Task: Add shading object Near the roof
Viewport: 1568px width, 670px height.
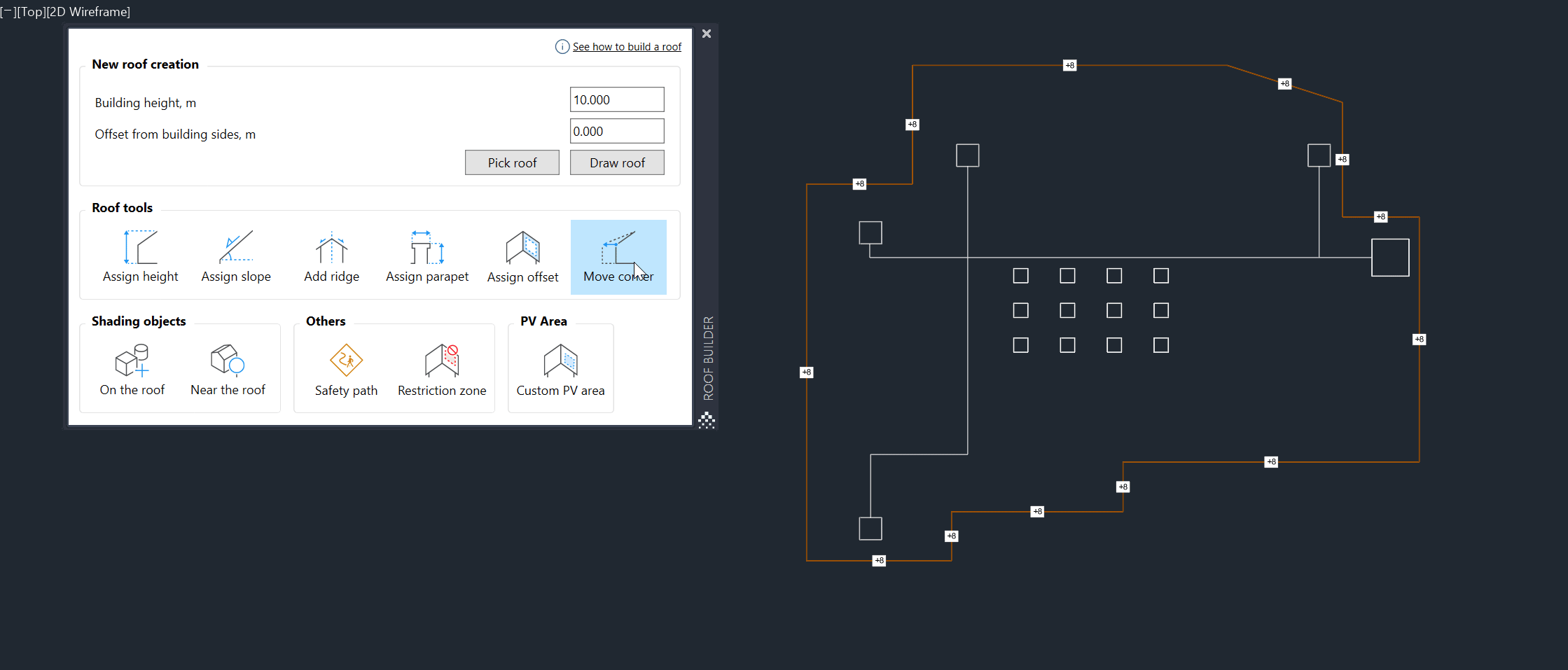Action: tap(228, 370)
